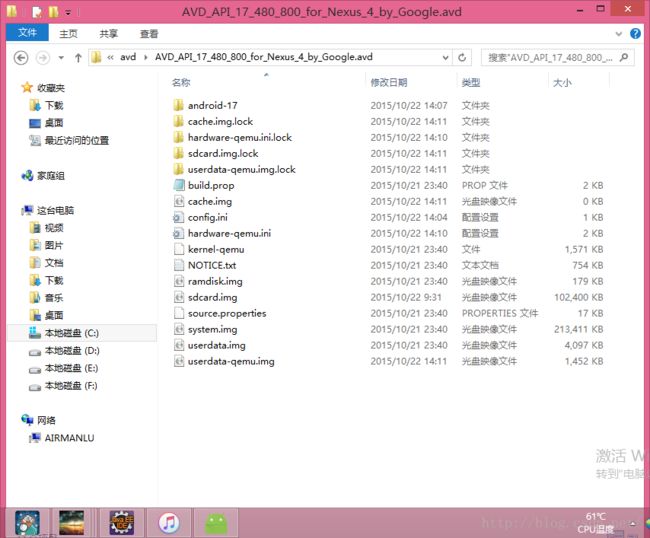Go up one folder level
Screen dimensions: 650x538
(78, 58)
